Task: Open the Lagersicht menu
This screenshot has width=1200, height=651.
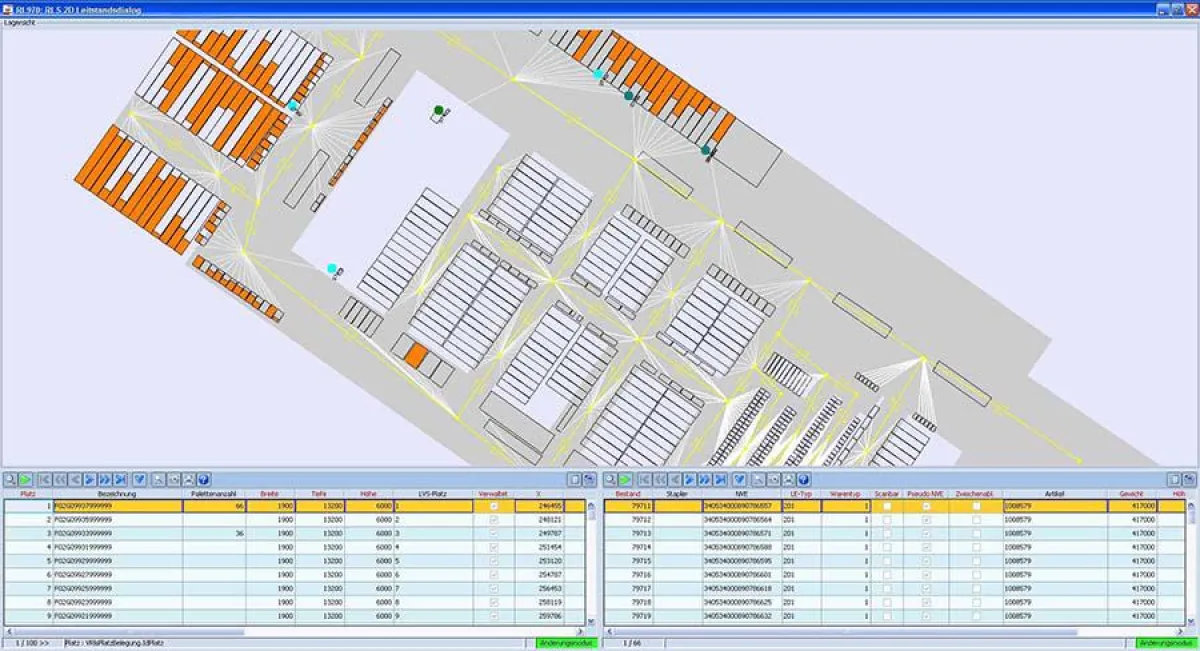Action: (20, 22)
